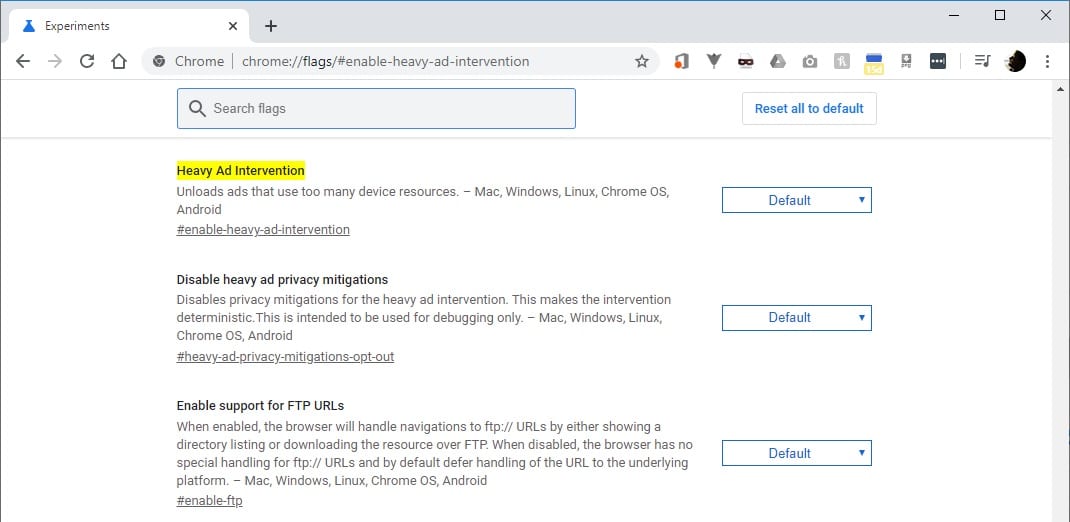Click the camera screenshot extension icon
The image size is (1070, 522).
pyautogui.click(x=809, y=62)
